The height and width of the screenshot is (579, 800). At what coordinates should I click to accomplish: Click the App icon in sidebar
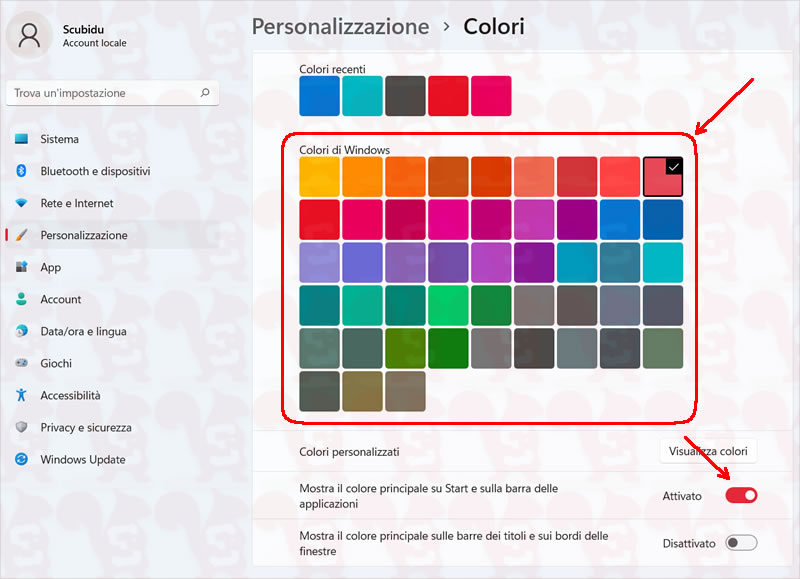(21, 267)
